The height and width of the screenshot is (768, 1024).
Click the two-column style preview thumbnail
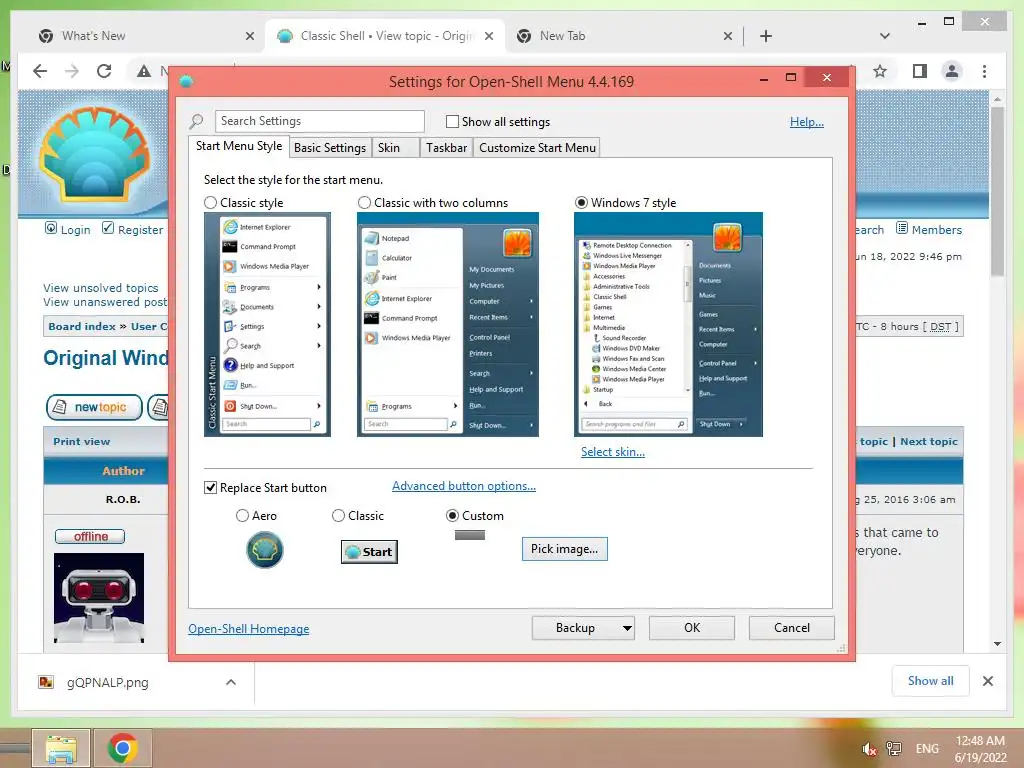pyautogui.click(x=448, y=325)
